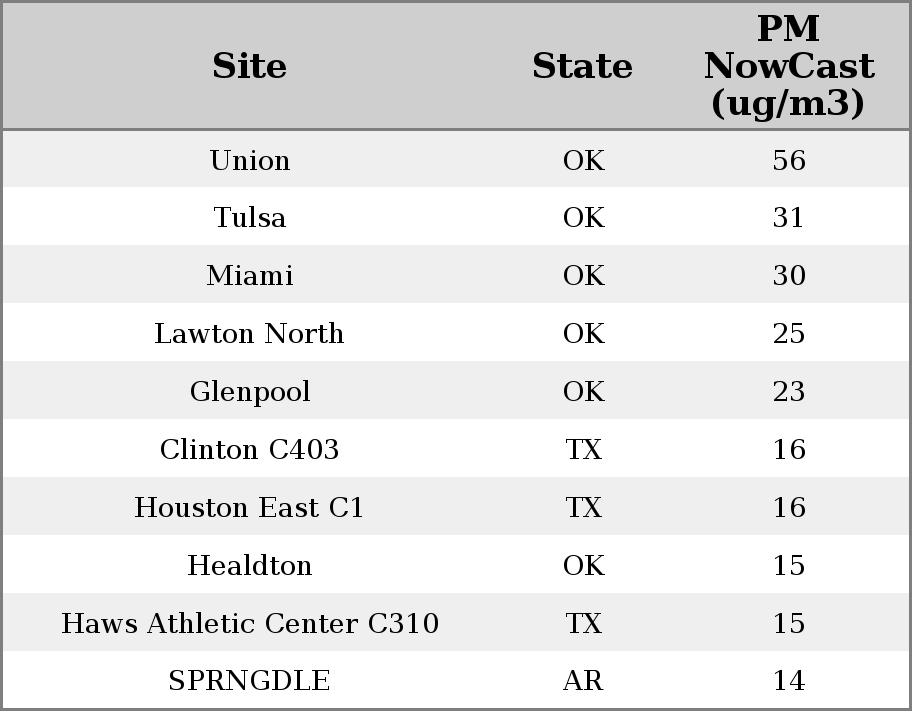Click the State column header
The width and height of the screenshot is (912, 711).
coord(583,66)
